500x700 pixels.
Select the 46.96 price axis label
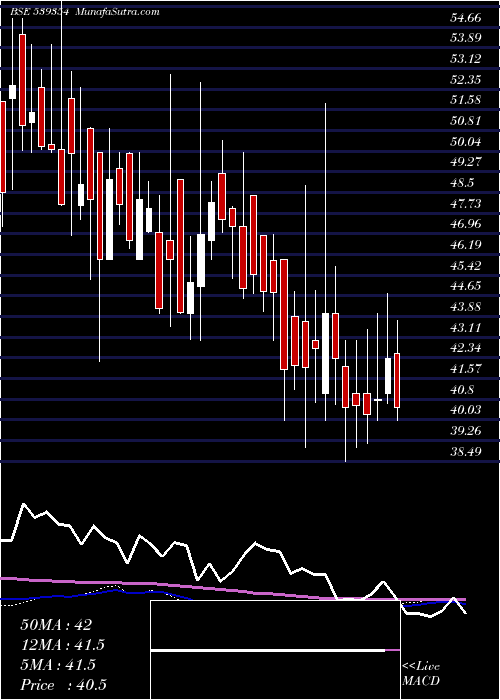point(466,224)
